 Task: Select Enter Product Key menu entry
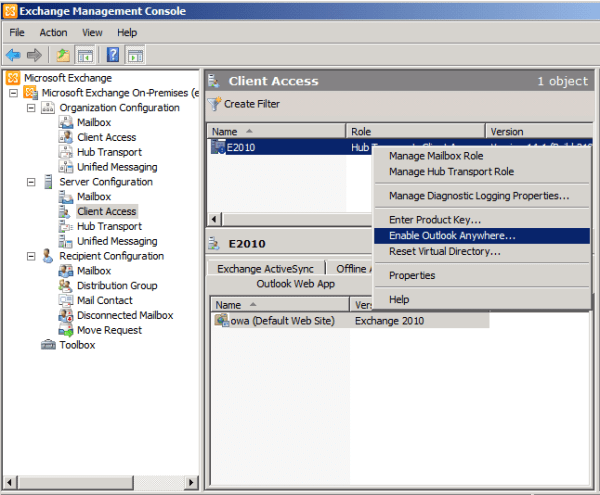(x=482, y=220)
